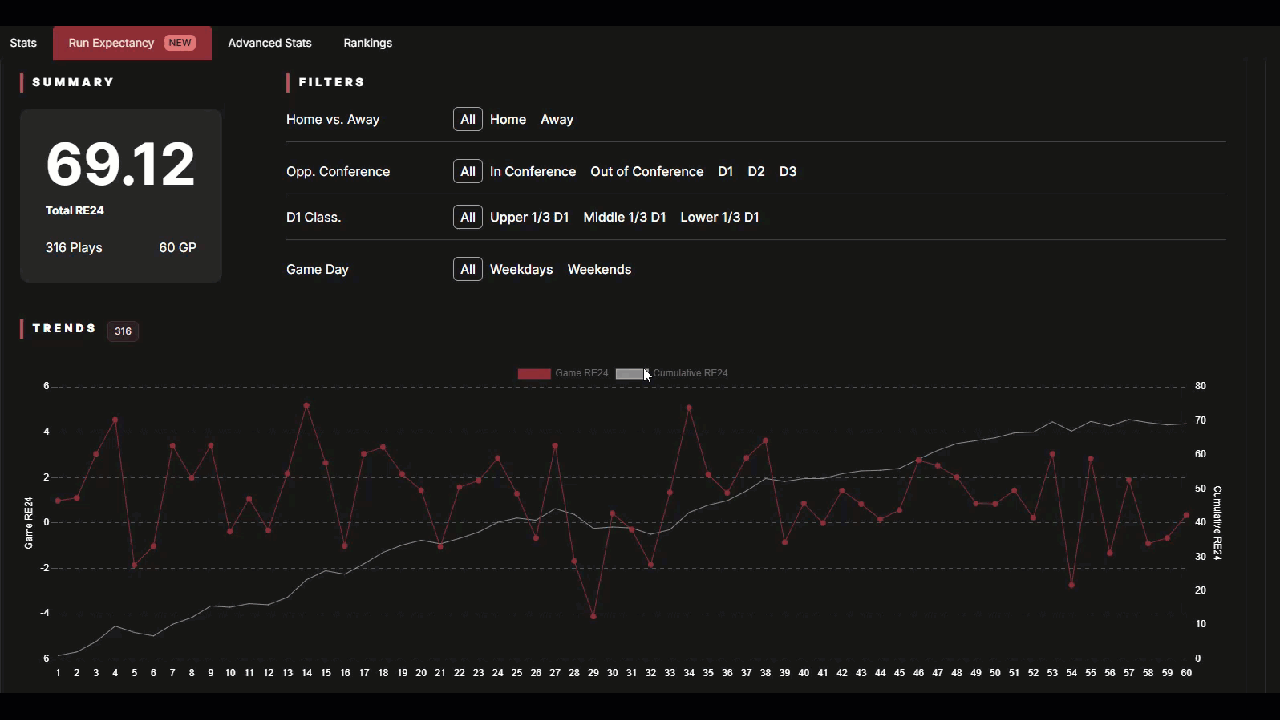Click the Game RE24 data point for game 60

[1186, 516]
